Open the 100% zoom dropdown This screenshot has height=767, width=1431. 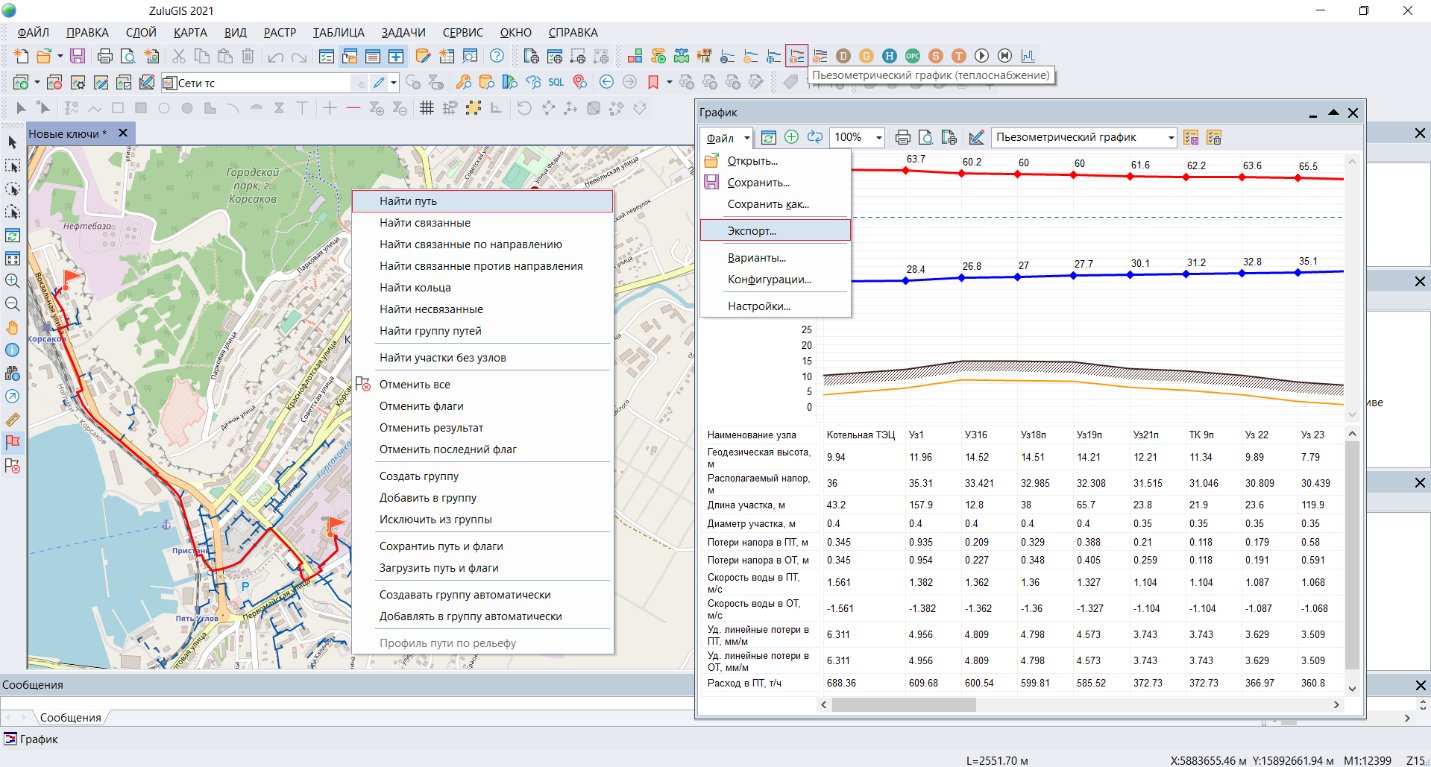tap(878, 138)
